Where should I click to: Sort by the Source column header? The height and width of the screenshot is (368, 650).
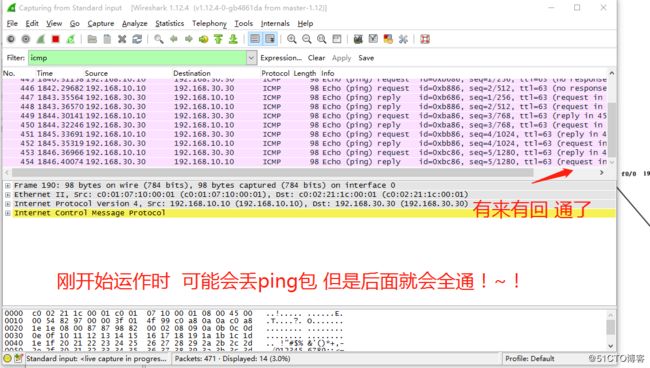pyautogui.click(x=96, y=73)
